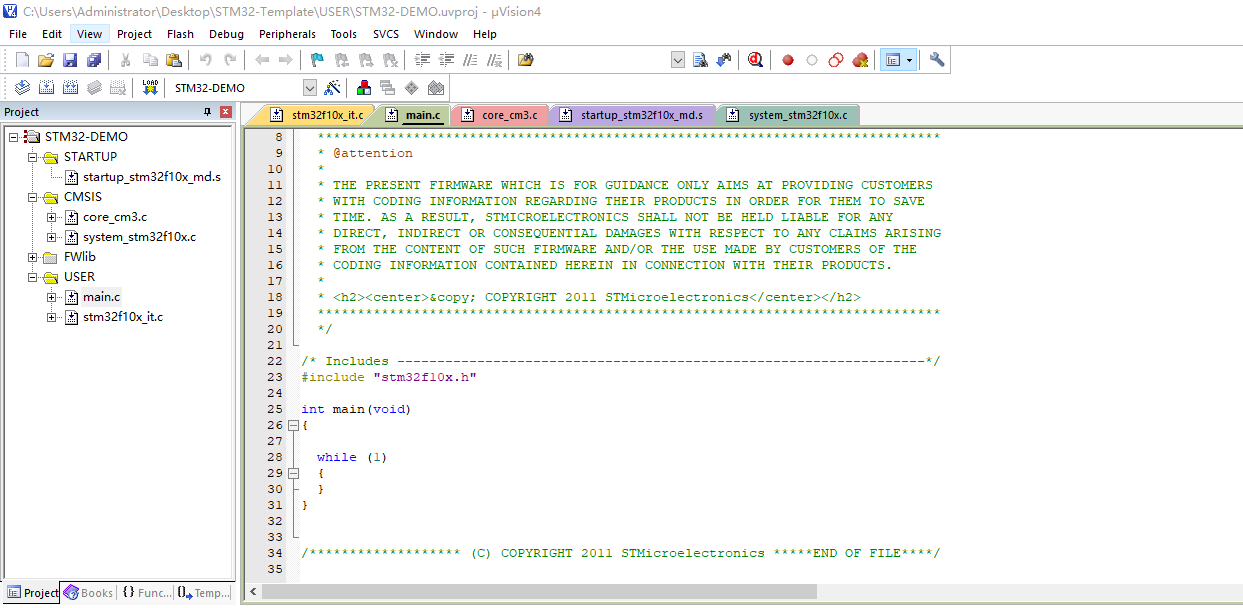Image resolution: width=1243 pixels, height=608 pixels.
Task: Open the Configuration wrench icon
Action: point(937,60)
